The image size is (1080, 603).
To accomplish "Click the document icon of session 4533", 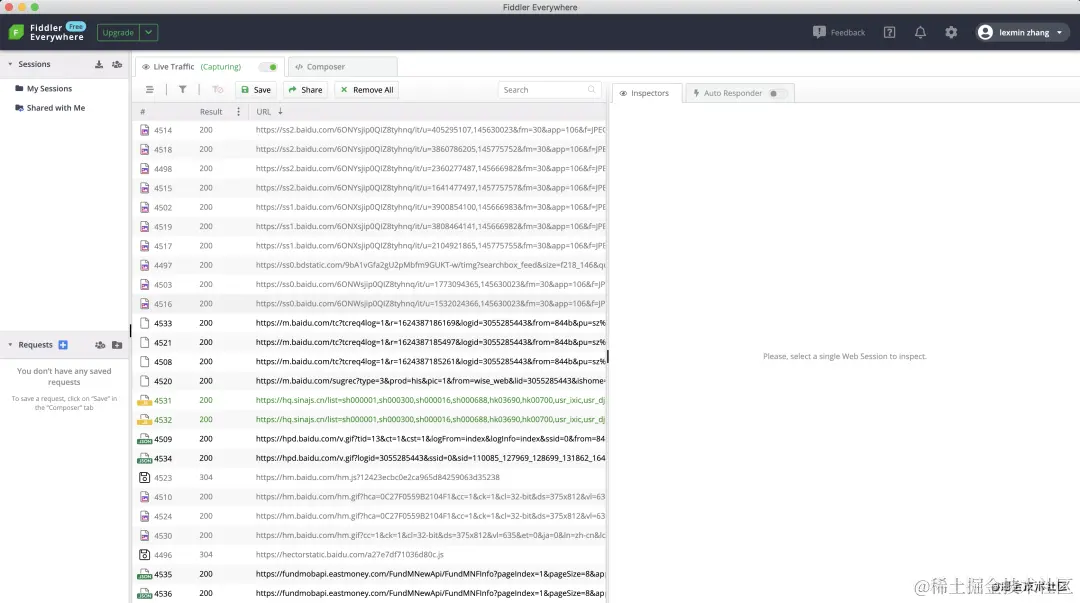I will coord(145,323).
